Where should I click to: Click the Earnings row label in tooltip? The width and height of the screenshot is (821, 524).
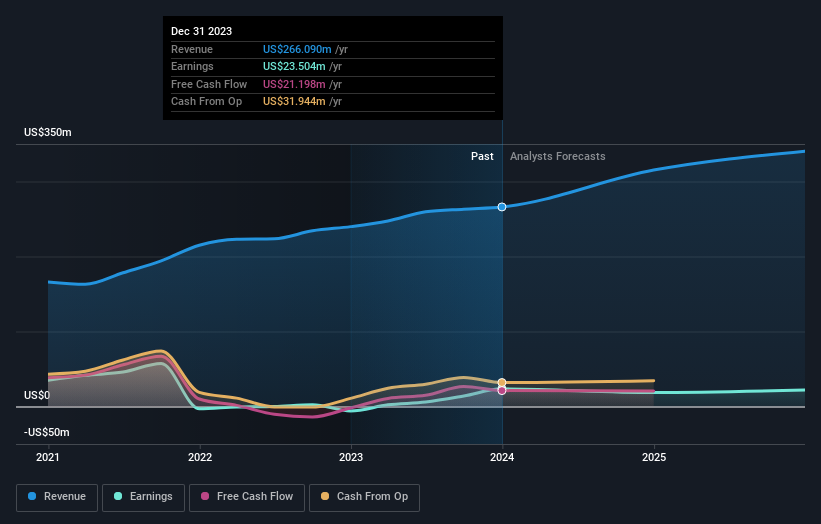(x=192, y=66)
